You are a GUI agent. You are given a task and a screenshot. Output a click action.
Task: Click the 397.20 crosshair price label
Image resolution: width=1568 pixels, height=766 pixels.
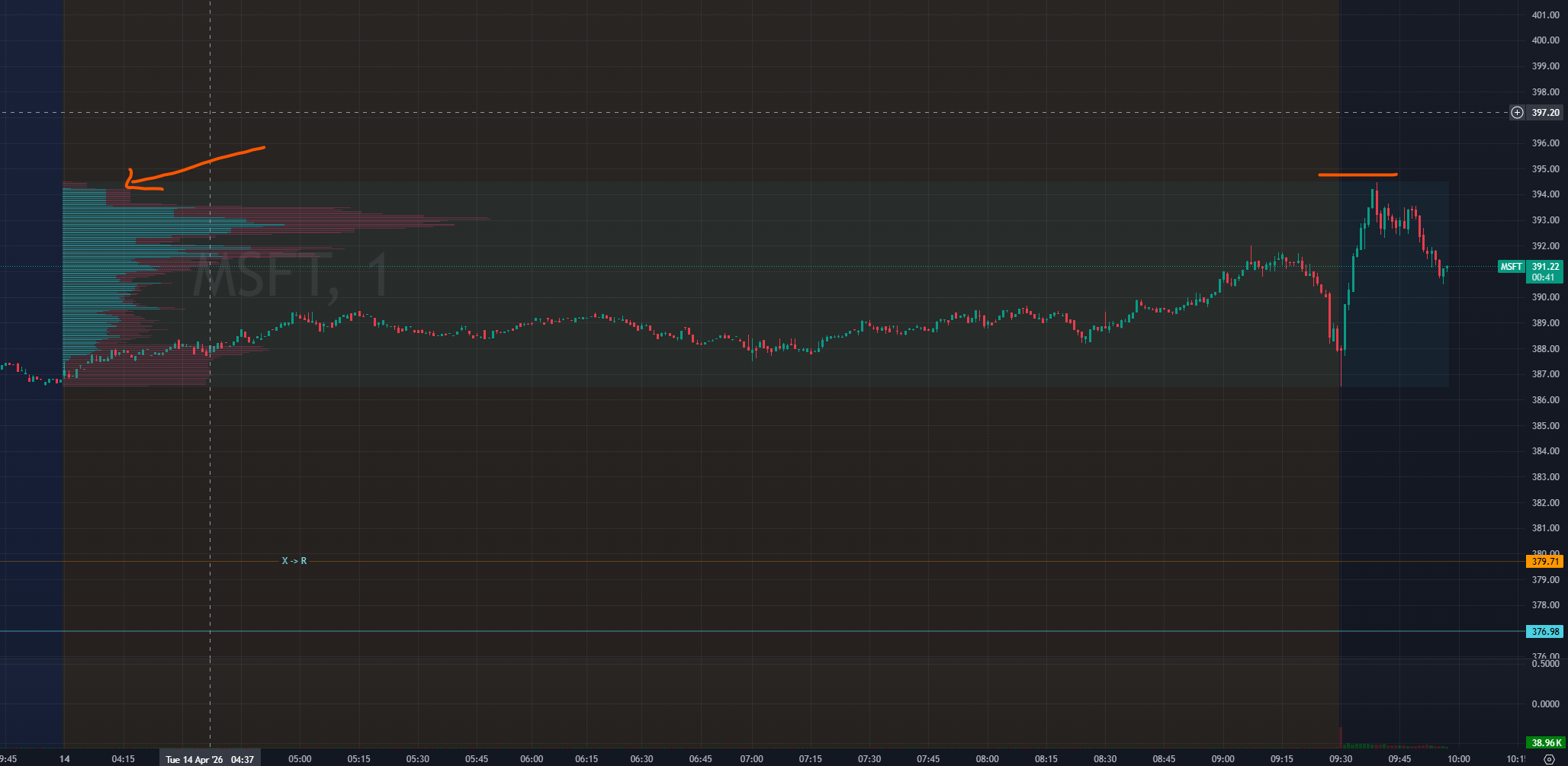coord(1545,113)
